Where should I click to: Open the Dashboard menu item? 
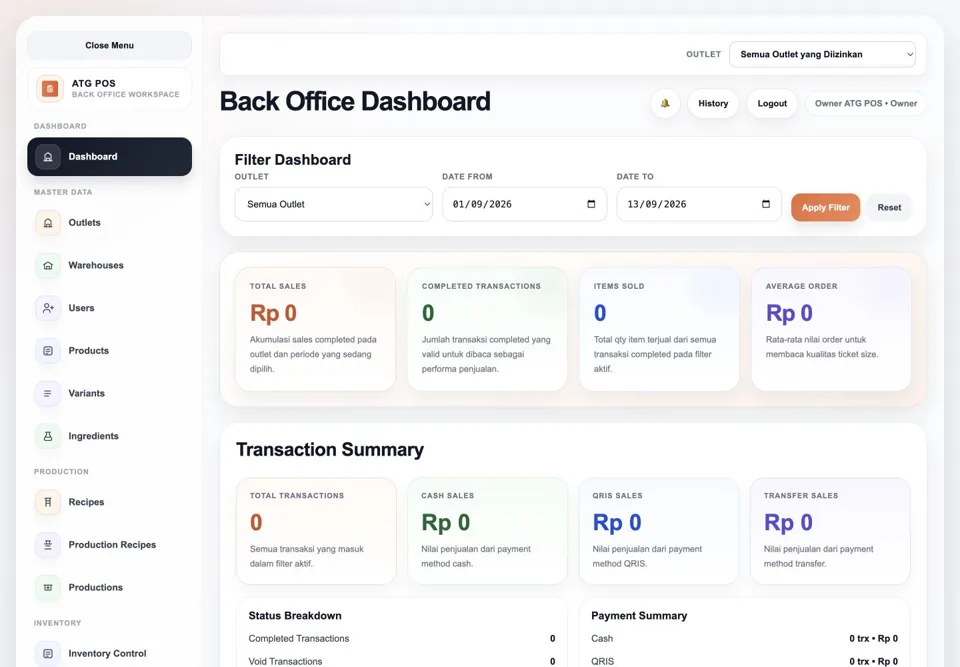(x=110, y=157)
